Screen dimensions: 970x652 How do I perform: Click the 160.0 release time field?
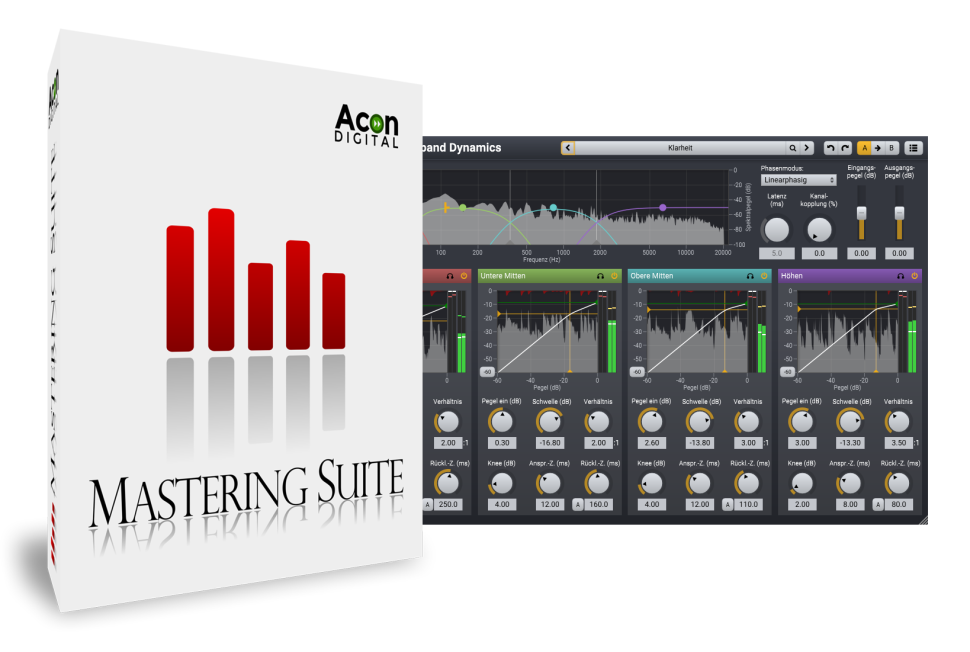pos(599,505)
